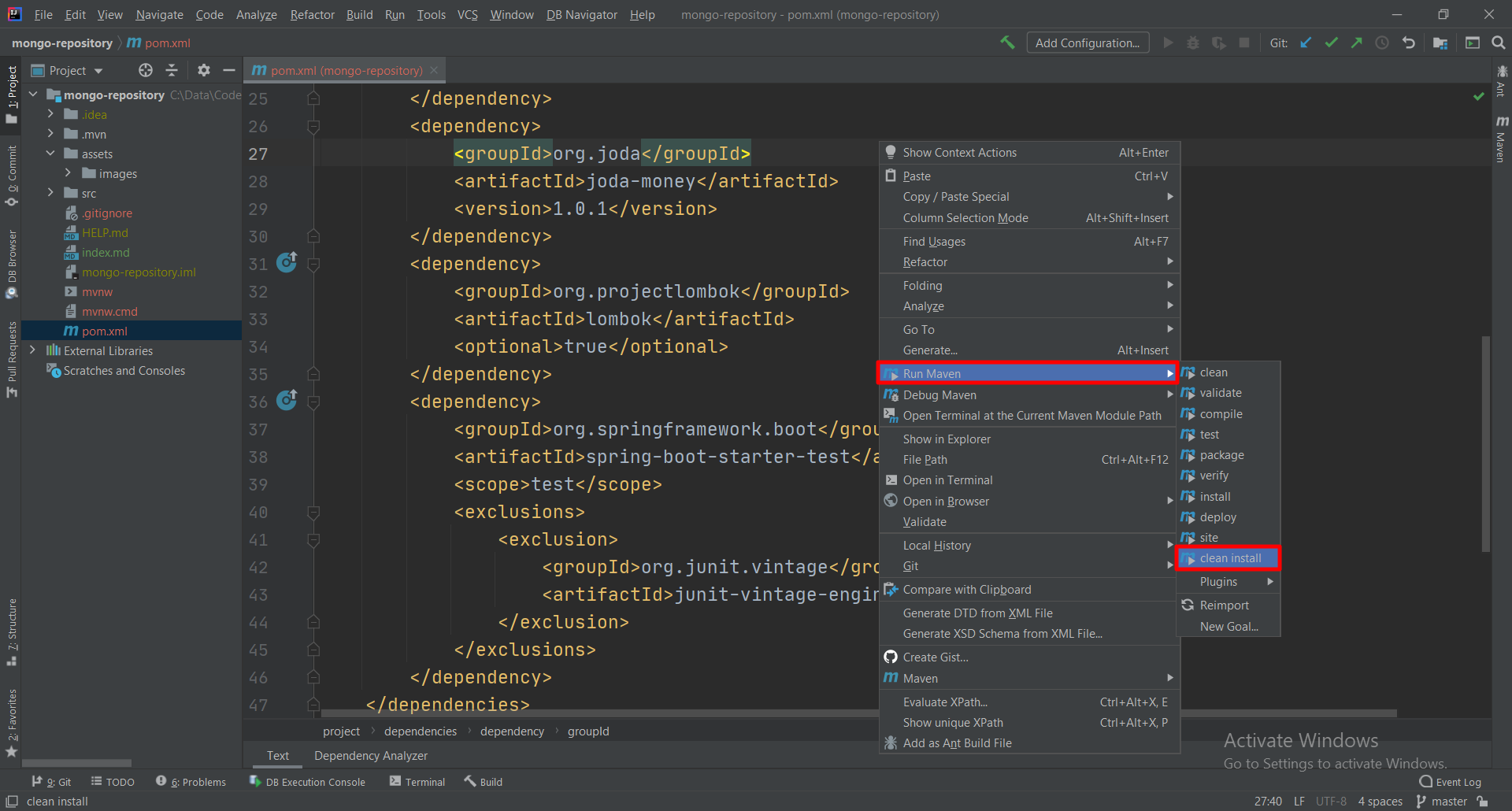Click the read-only lock icon in status bar
This screenshot has height=811, width=1512.
pos(1482,802)
